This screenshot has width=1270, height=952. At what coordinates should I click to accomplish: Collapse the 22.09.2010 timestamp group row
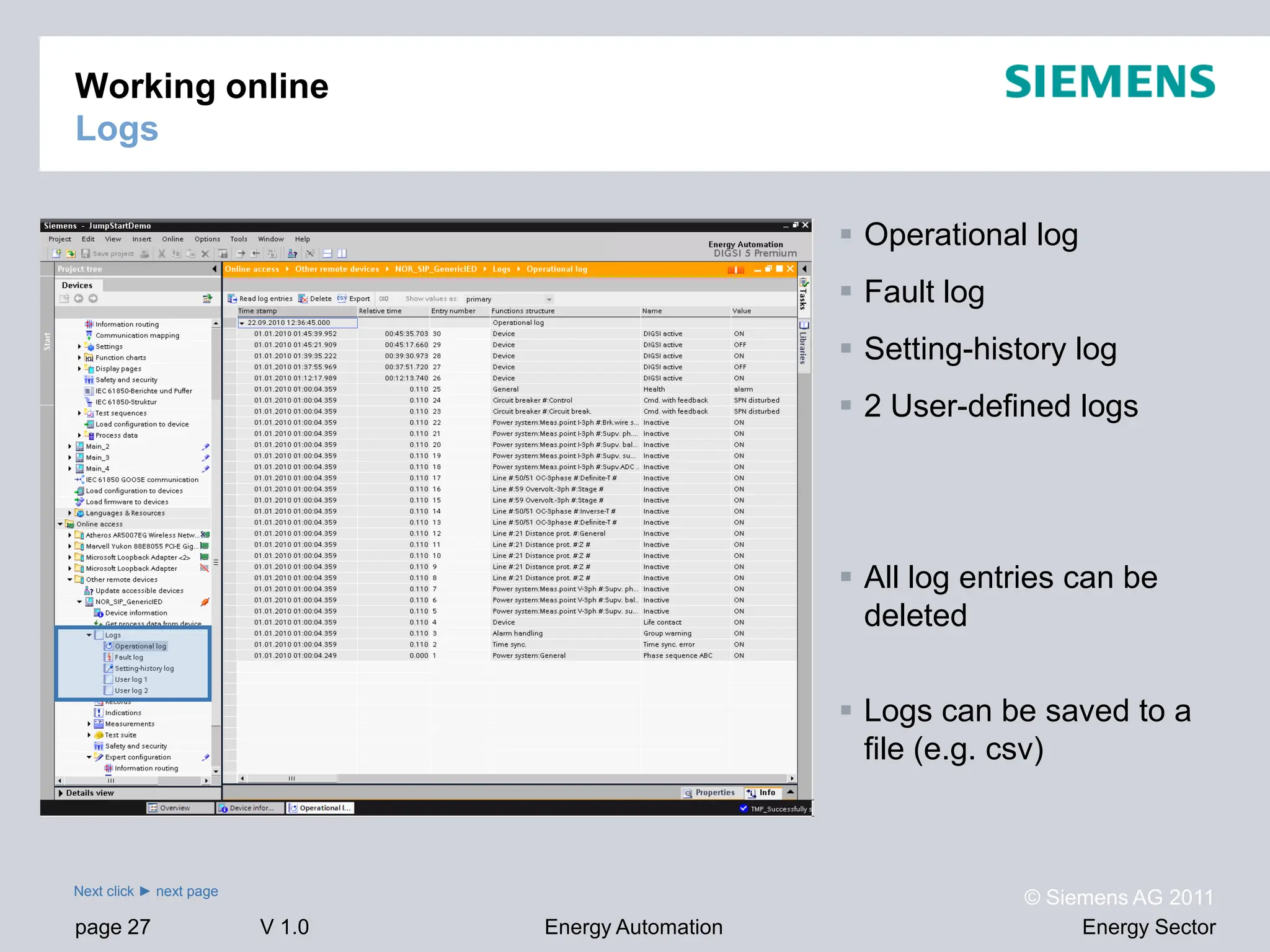(242, 323)
